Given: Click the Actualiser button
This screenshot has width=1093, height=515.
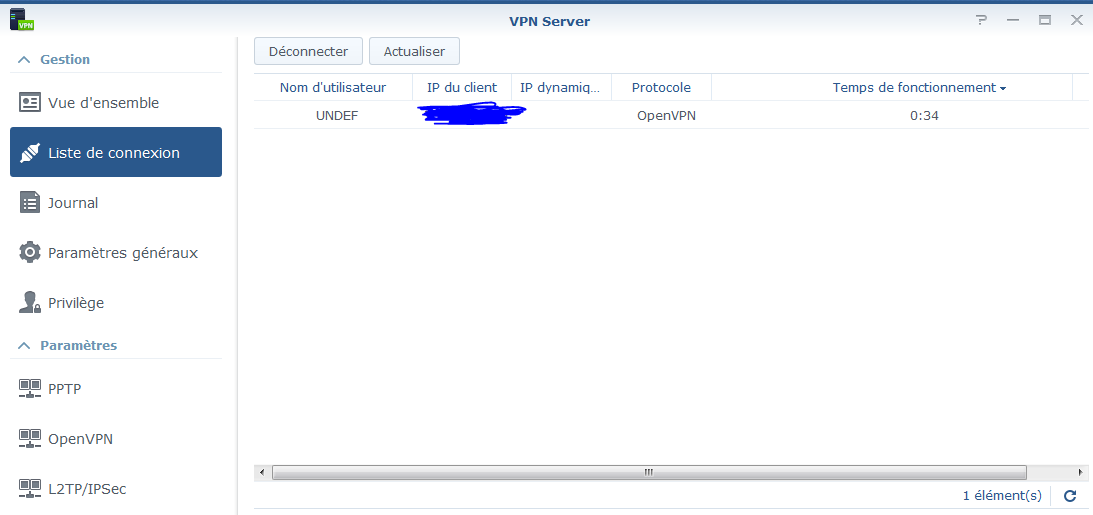Looking at the screenshot, I should pyautogui.click(x=414, y=52).
